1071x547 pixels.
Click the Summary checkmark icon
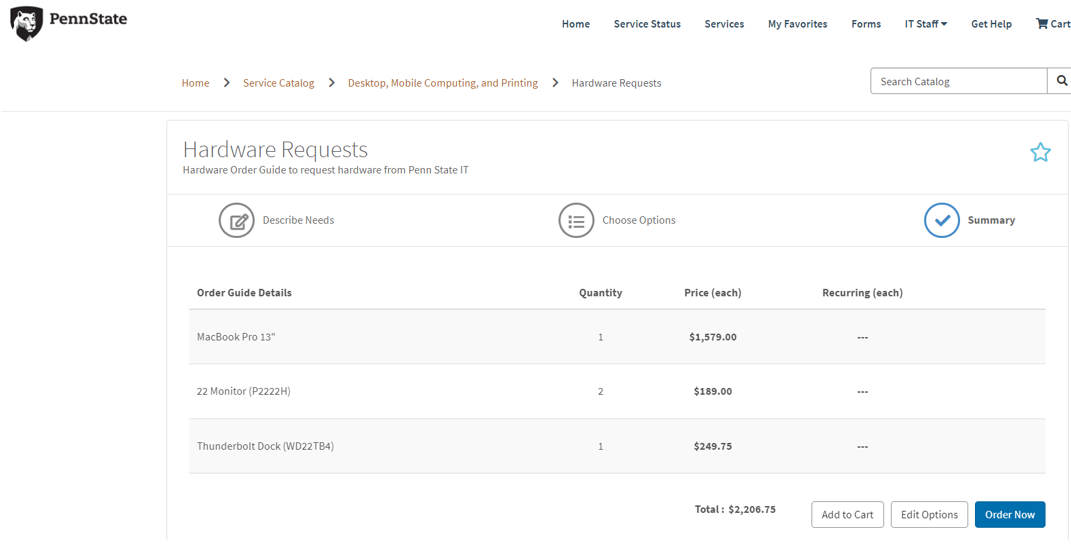(x=941, y=221)
